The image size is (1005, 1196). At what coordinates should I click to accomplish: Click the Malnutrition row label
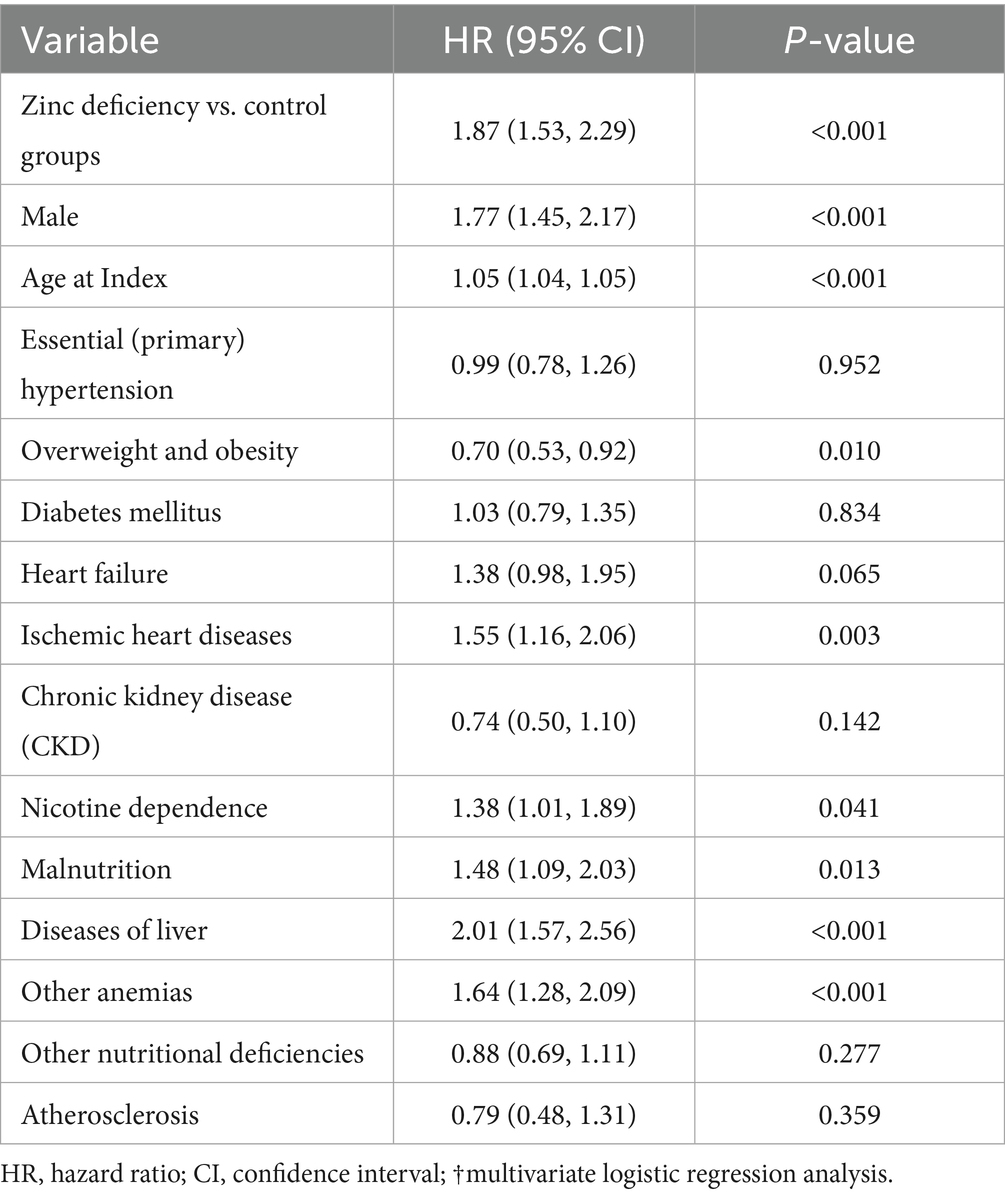[x=96, y=869]
